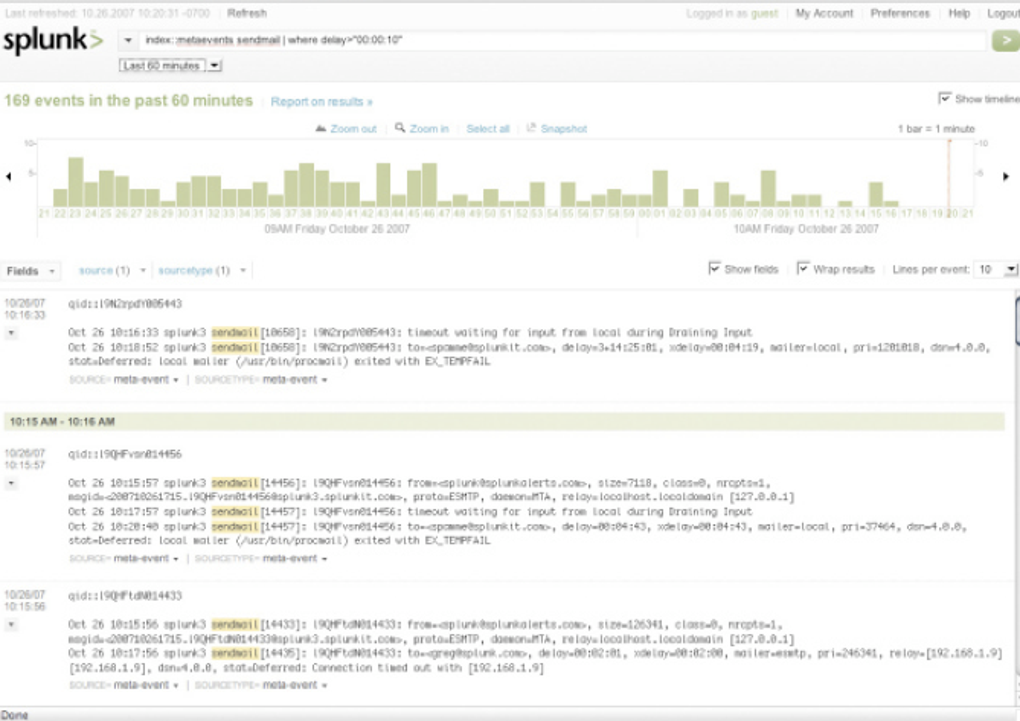Open SOURCE meta-event menu of 10:16:33 event
Image resolution: width=1020 pixels, height=721 pixels.
coord(146,379)
